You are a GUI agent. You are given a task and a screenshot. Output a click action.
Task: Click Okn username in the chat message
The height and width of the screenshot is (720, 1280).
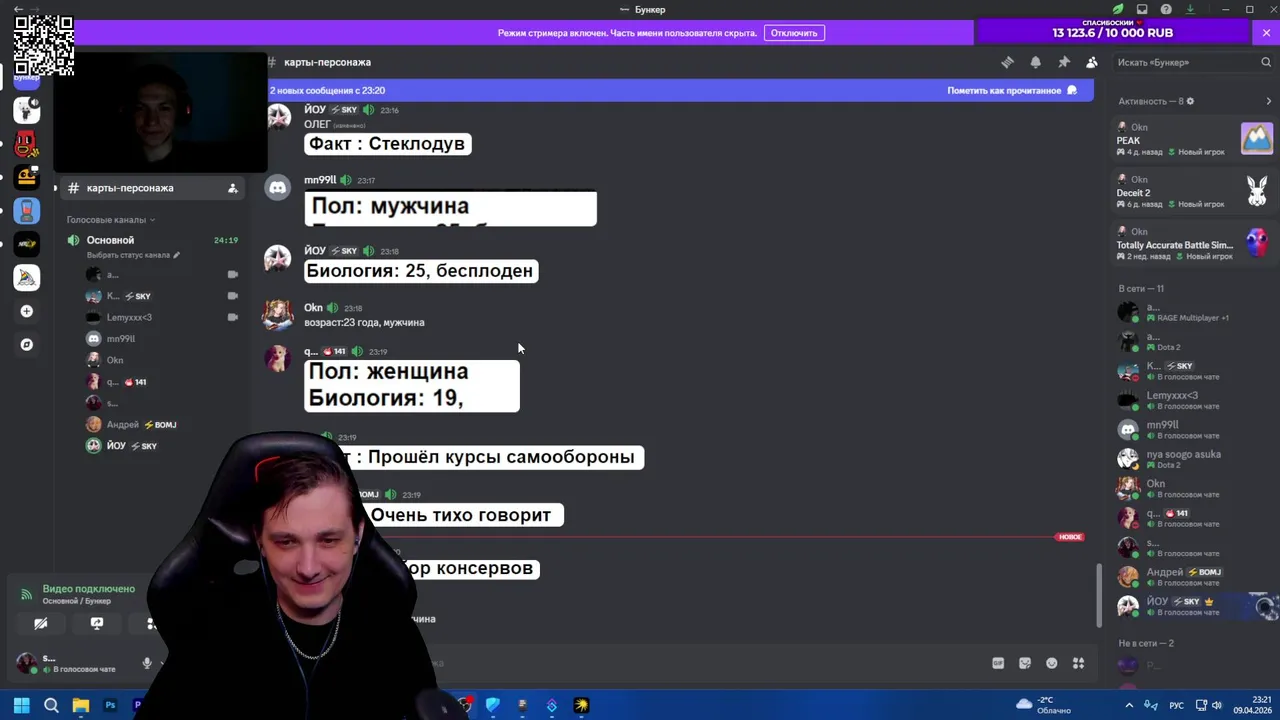point(313,308)
